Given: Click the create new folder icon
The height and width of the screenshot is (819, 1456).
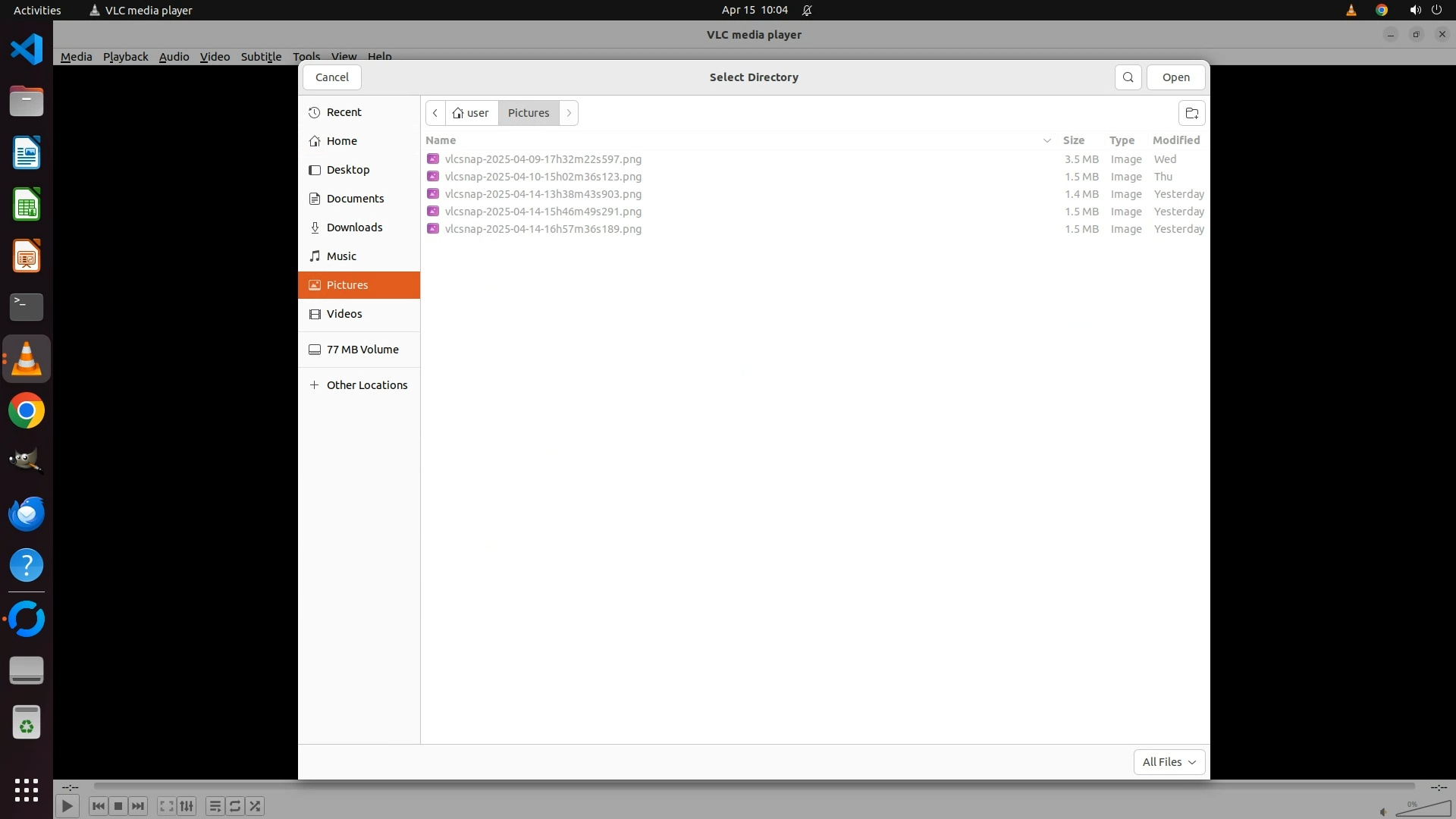Looking at the screenshot, I should [1191, 113].
